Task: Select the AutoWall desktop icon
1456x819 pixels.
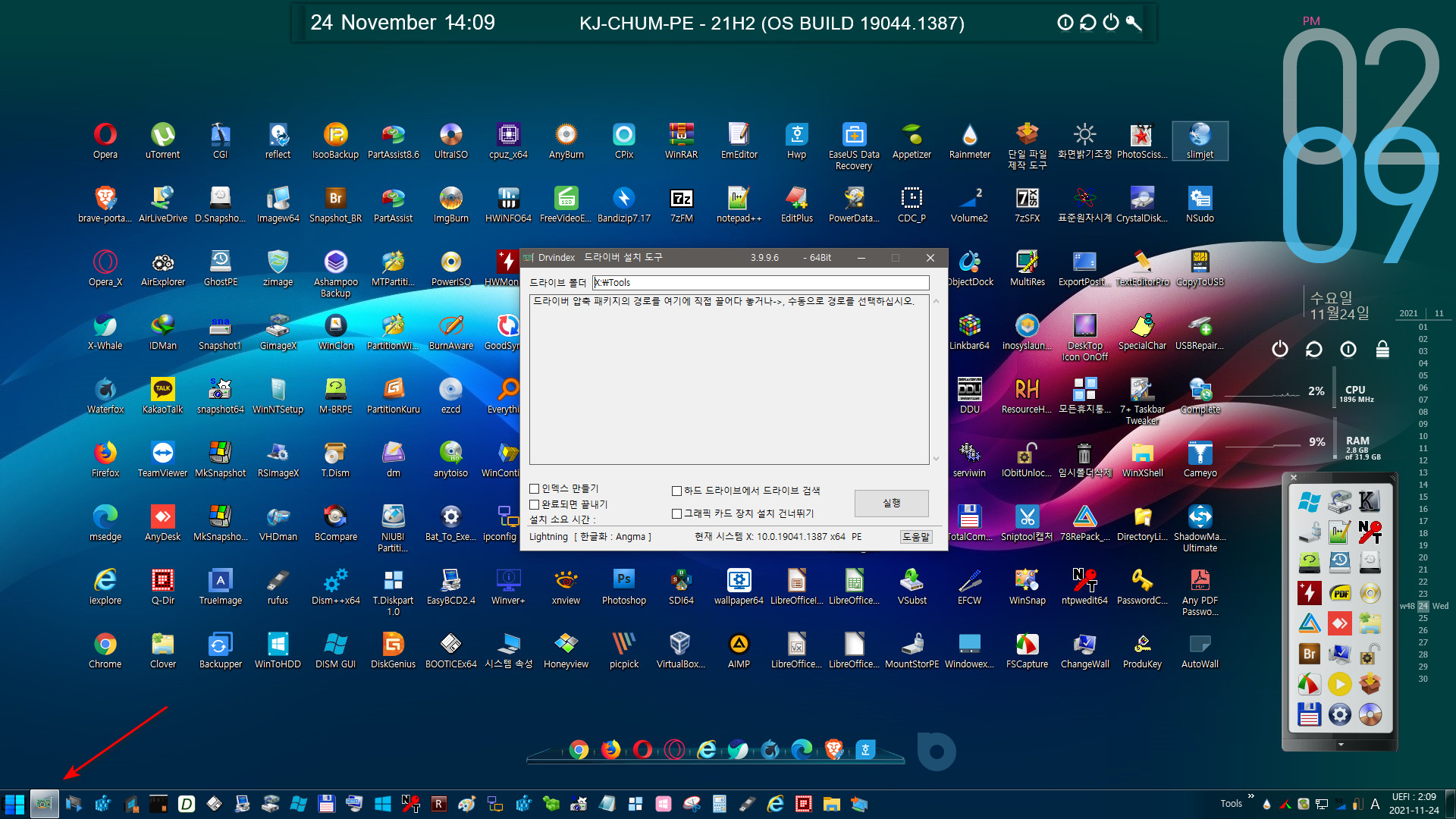Action: [1200, 651]
